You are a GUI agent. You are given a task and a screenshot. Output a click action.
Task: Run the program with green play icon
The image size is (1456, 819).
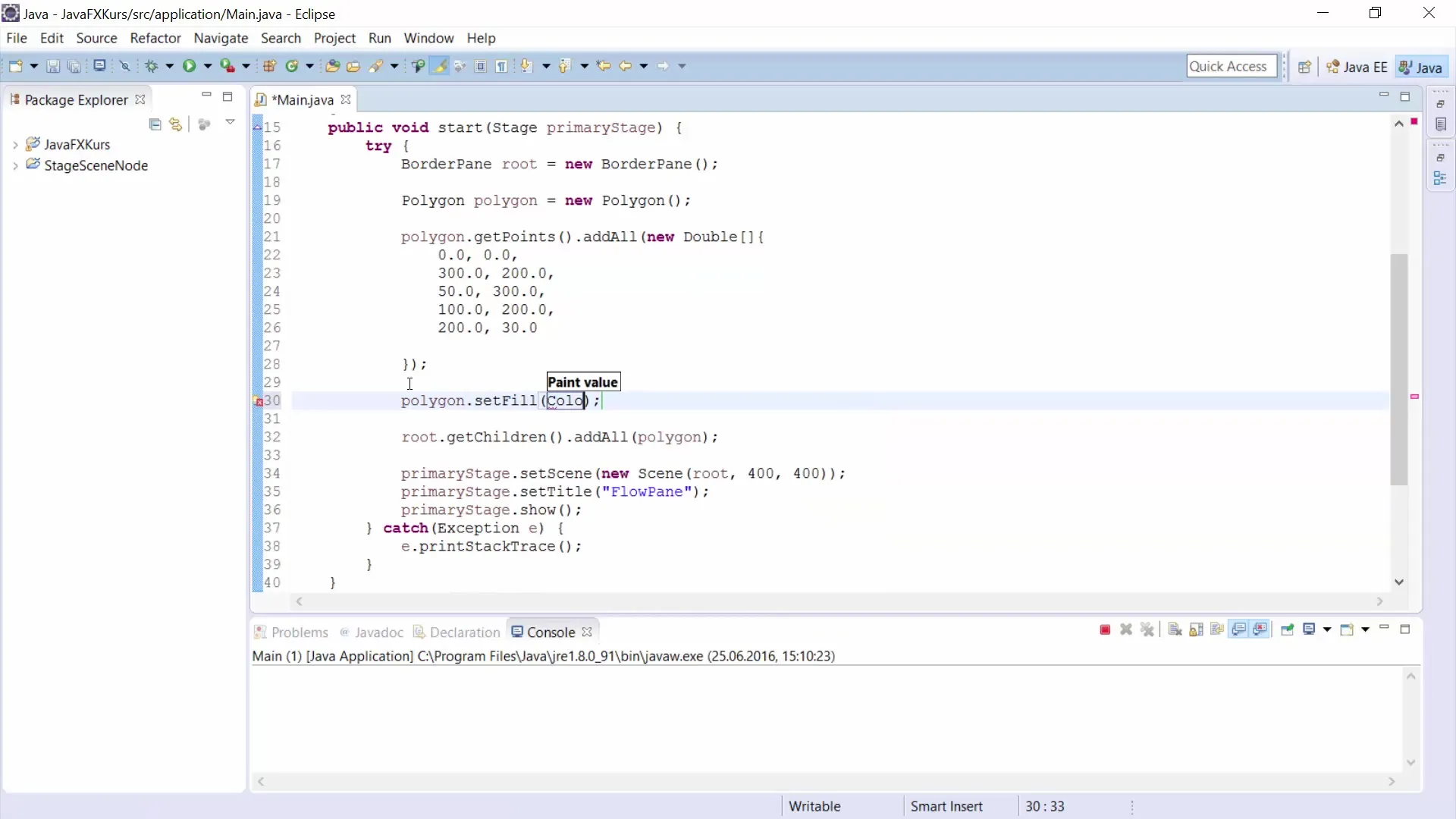pyautogui.click(x=189, y=66)
